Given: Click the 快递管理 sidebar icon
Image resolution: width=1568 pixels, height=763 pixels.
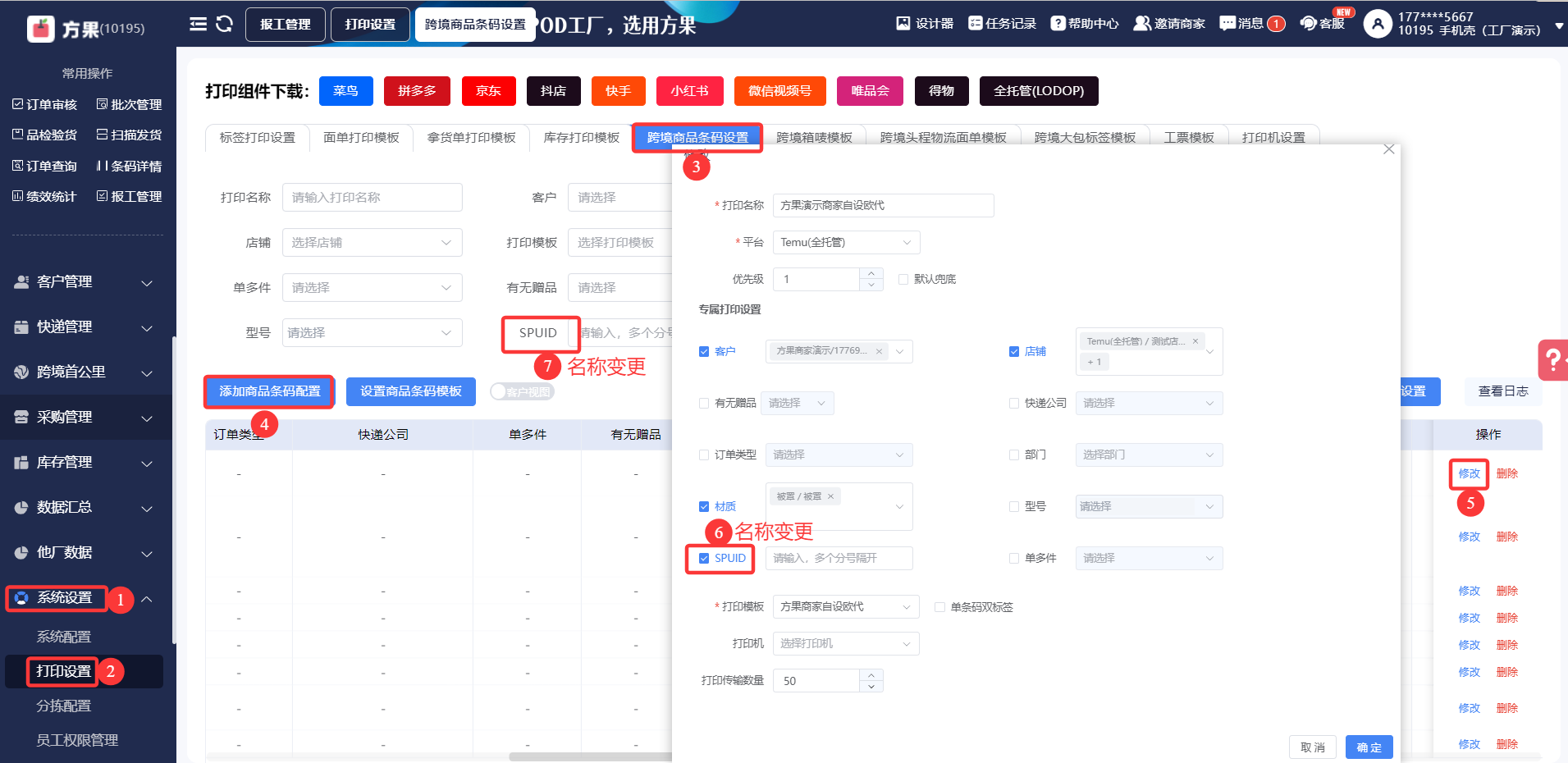Looking at the screenshot, I should click(21, 327).
